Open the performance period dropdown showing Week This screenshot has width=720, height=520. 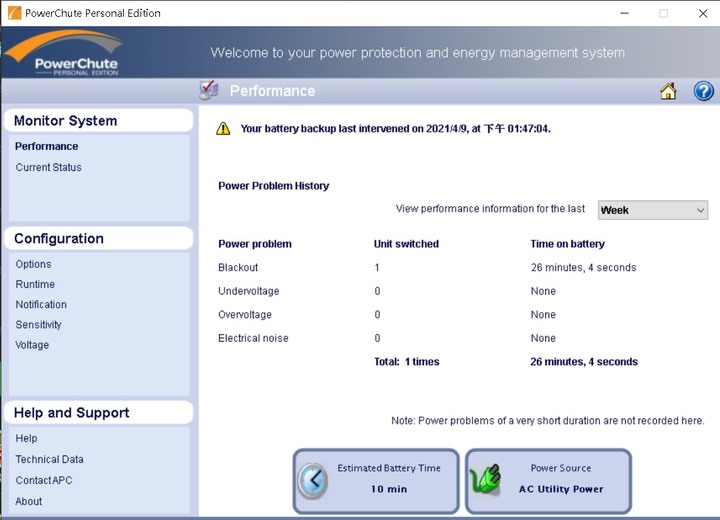(x=652, y=210)
